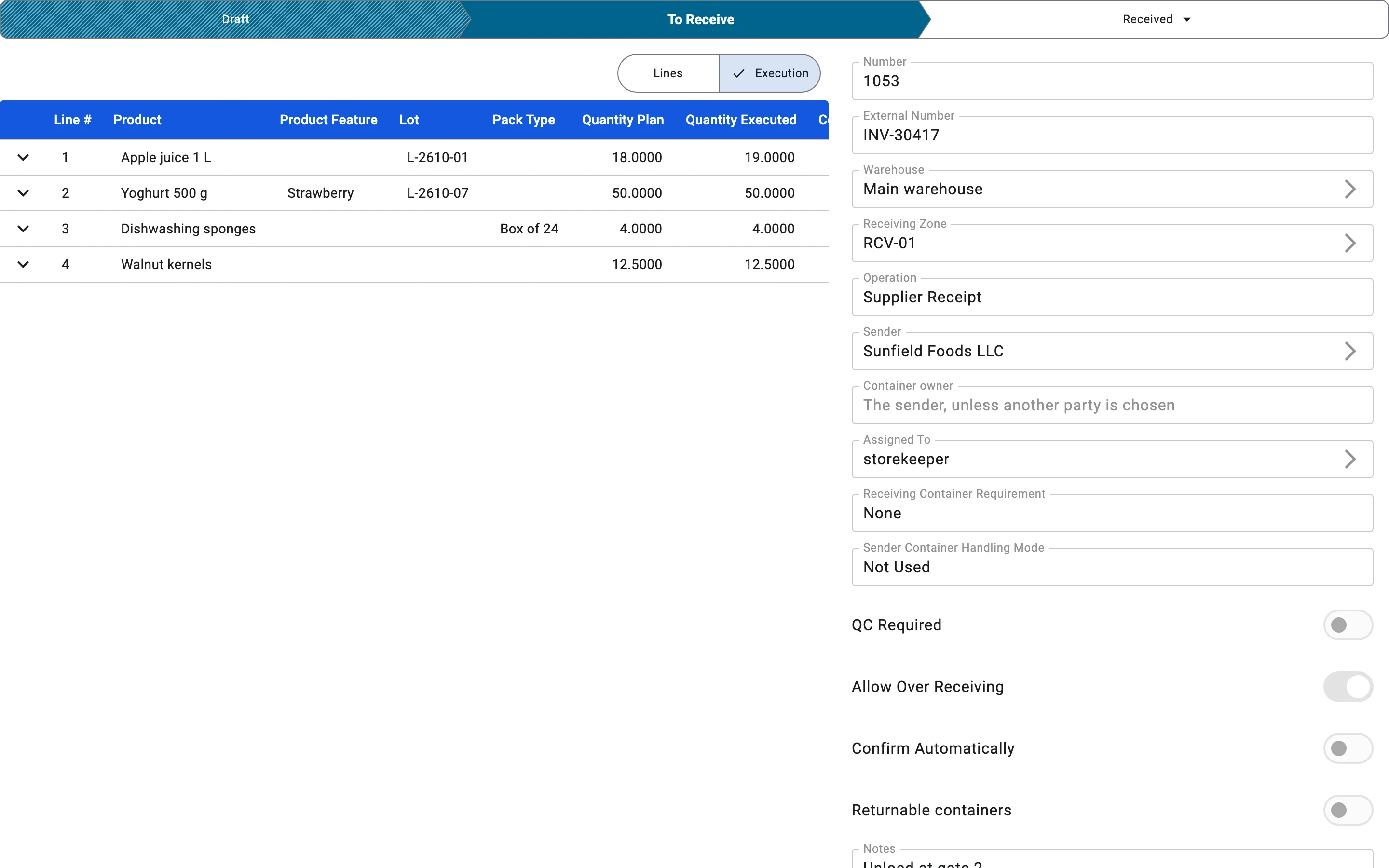Open Receiving Container Requirement field

click(1112, 513)
